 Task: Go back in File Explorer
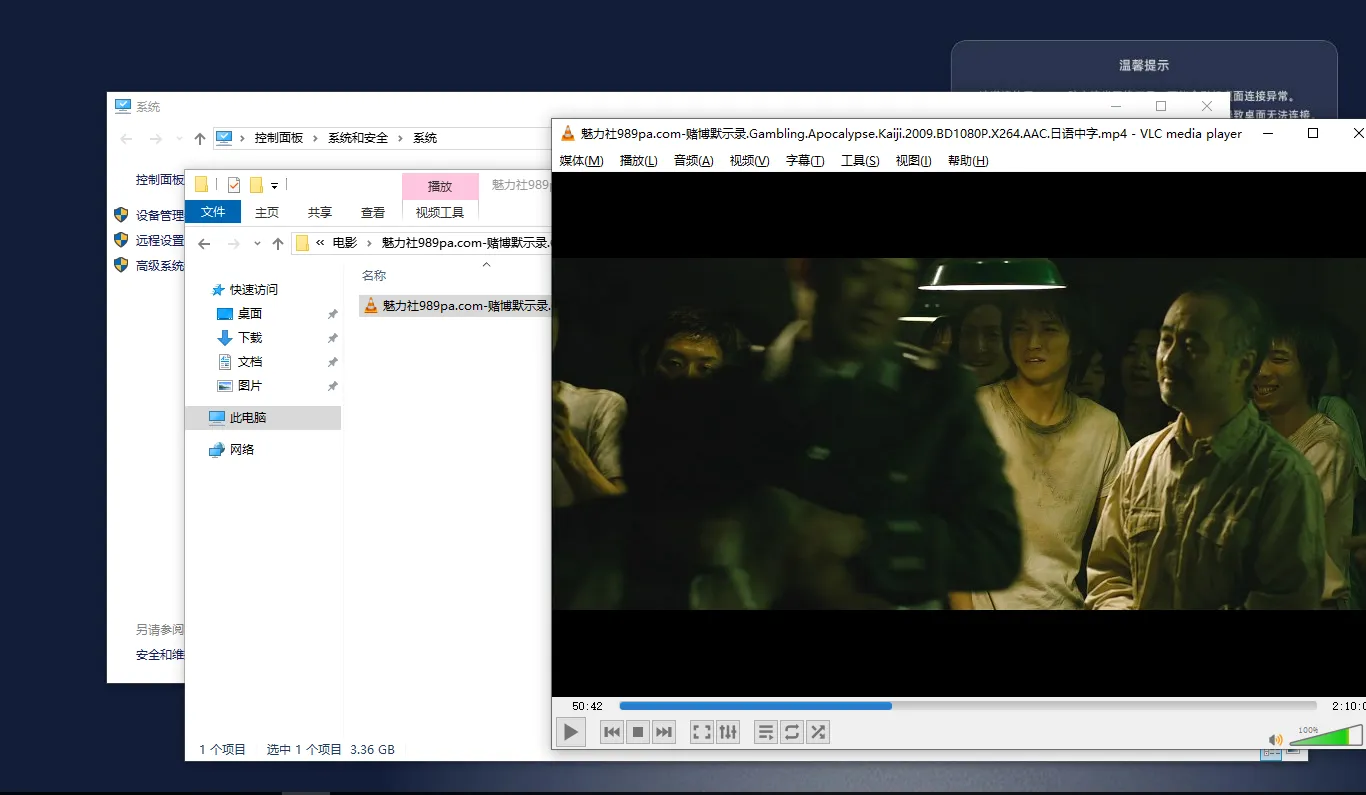tap(204, 243)
